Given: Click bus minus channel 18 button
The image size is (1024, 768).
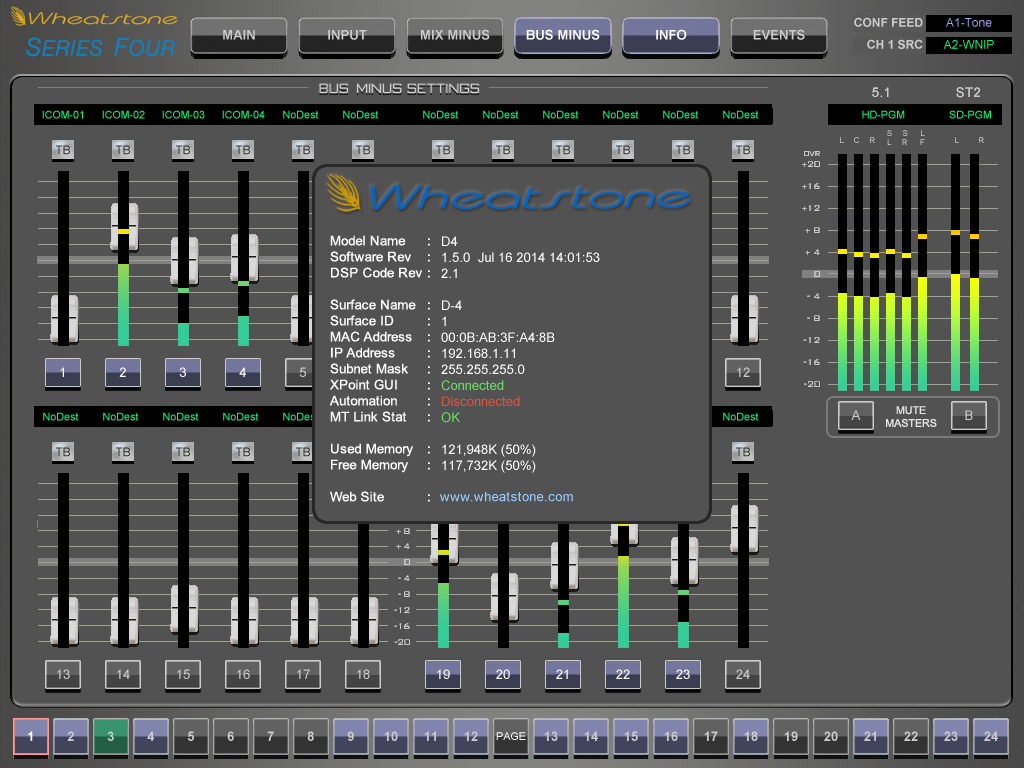Looking at the screenshot, I should pyautogui.click(x=363, y=675).
